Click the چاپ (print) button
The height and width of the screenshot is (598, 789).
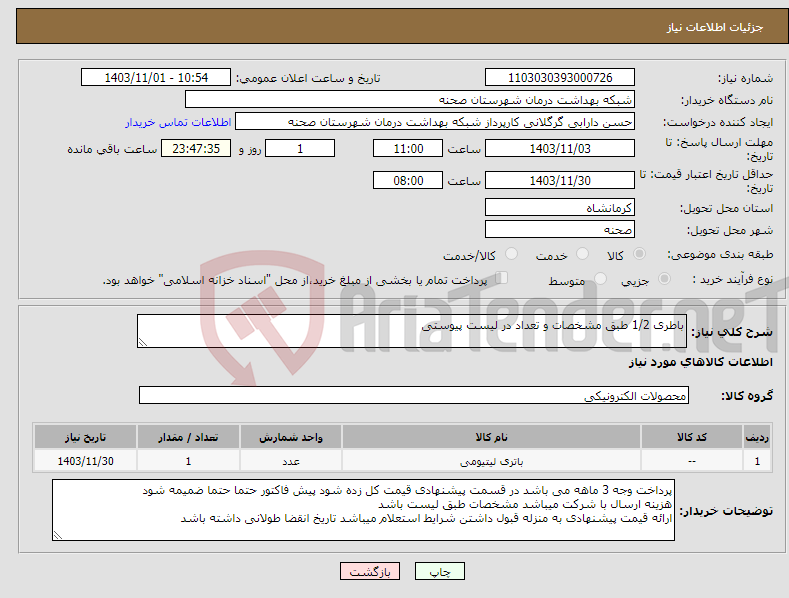point(439,572)
